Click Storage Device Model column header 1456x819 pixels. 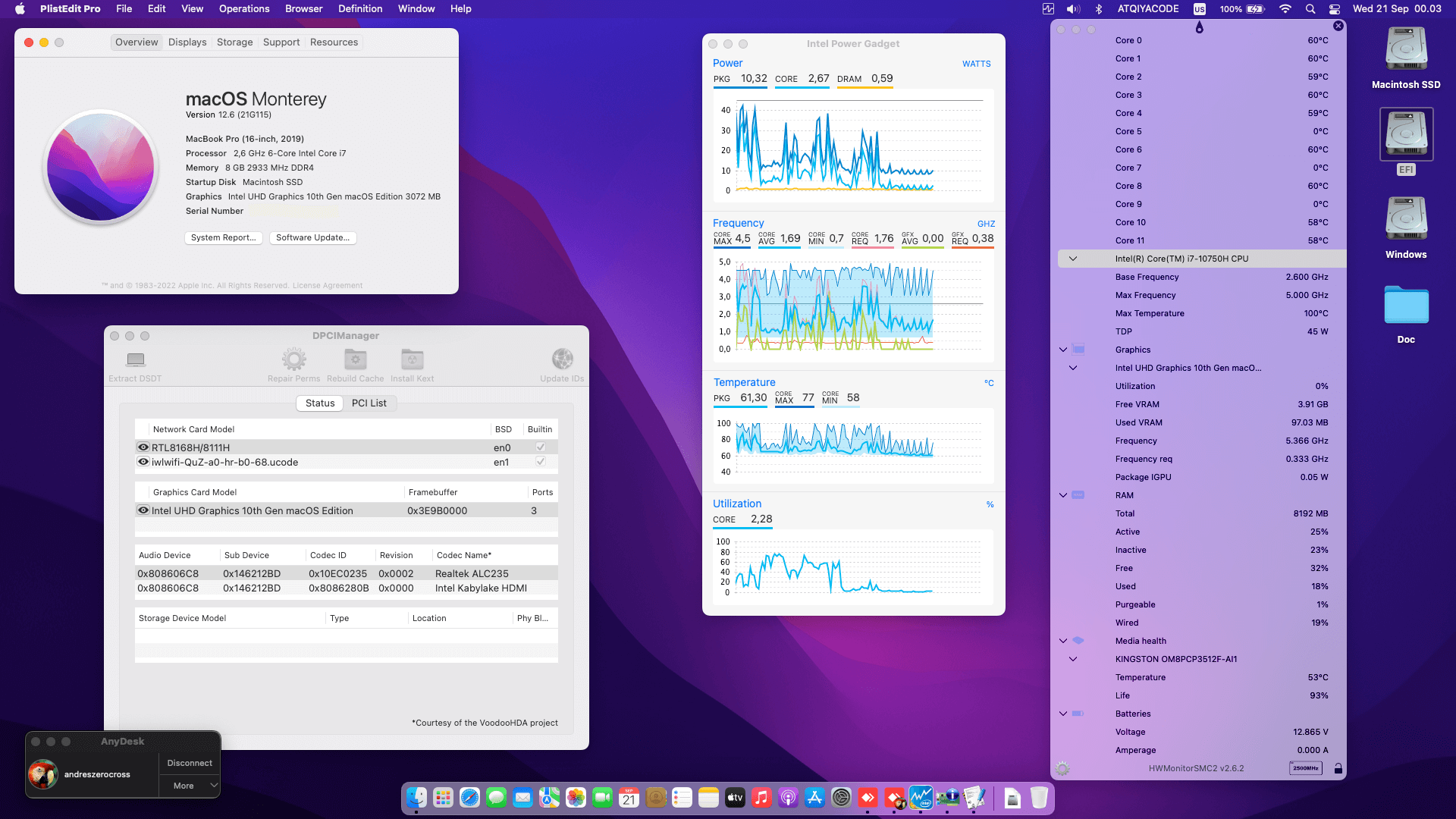click(230, 618)
